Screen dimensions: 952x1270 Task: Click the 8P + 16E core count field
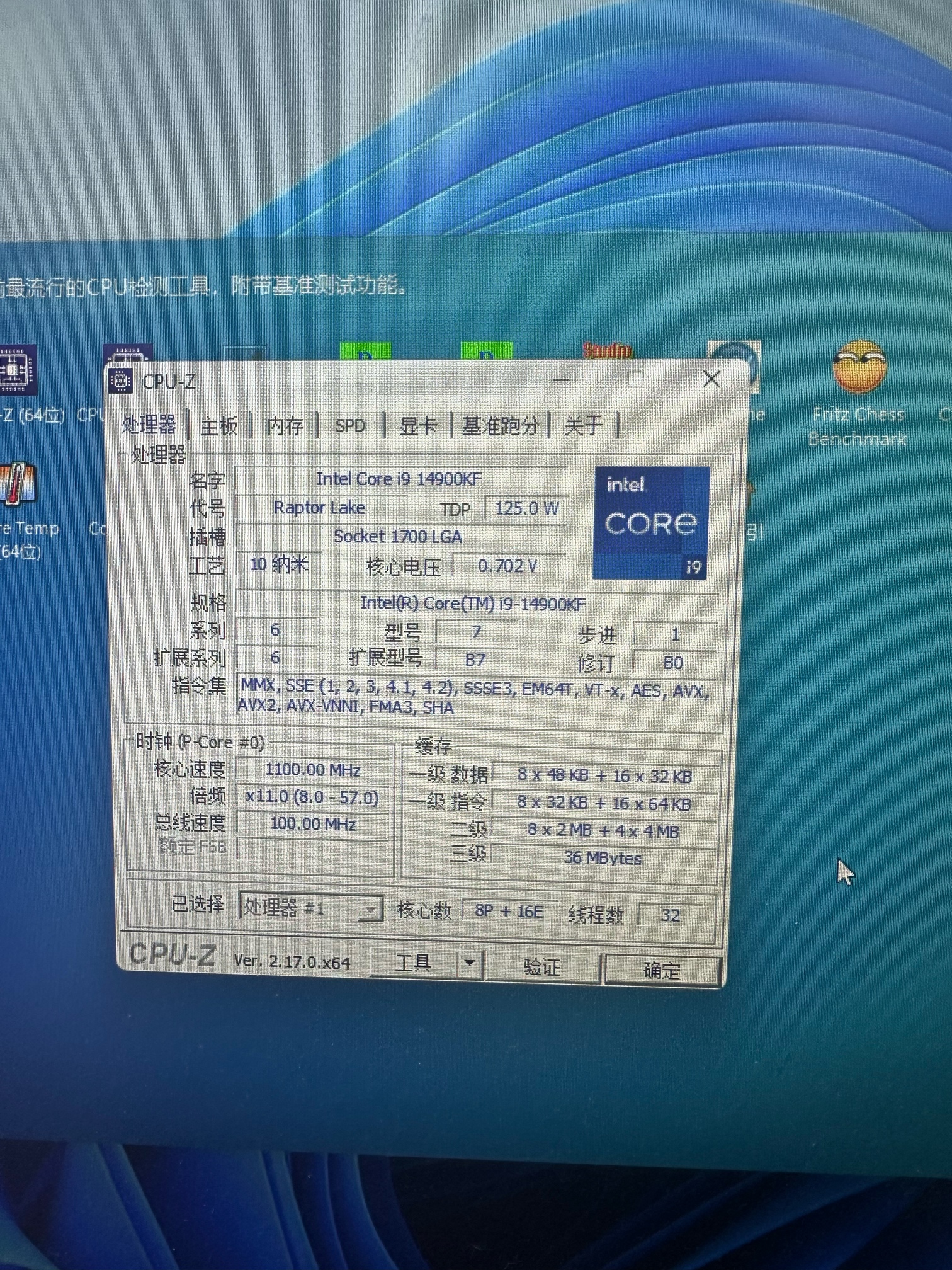509,912
